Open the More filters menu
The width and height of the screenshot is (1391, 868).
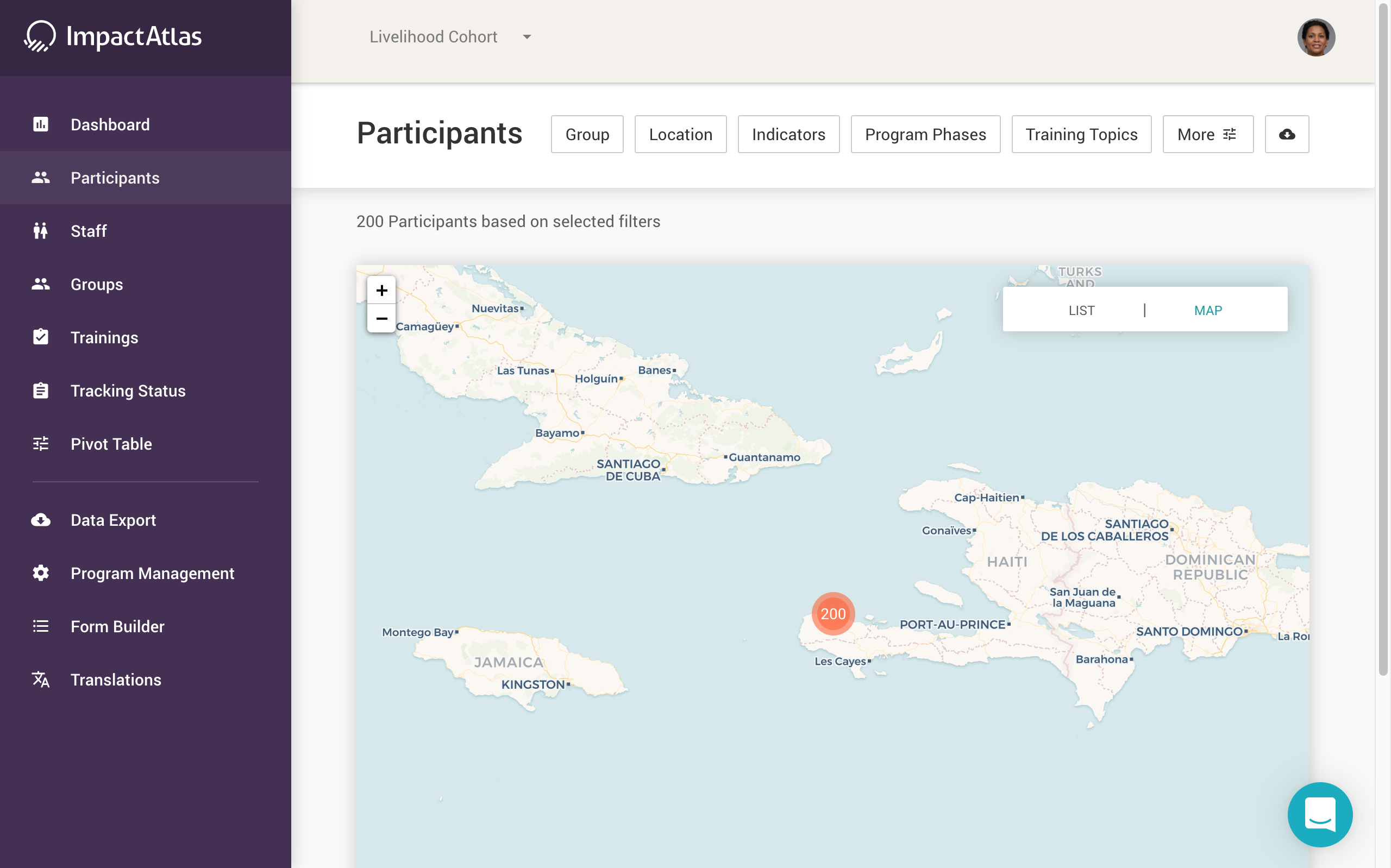click(x=1207, y=134)
